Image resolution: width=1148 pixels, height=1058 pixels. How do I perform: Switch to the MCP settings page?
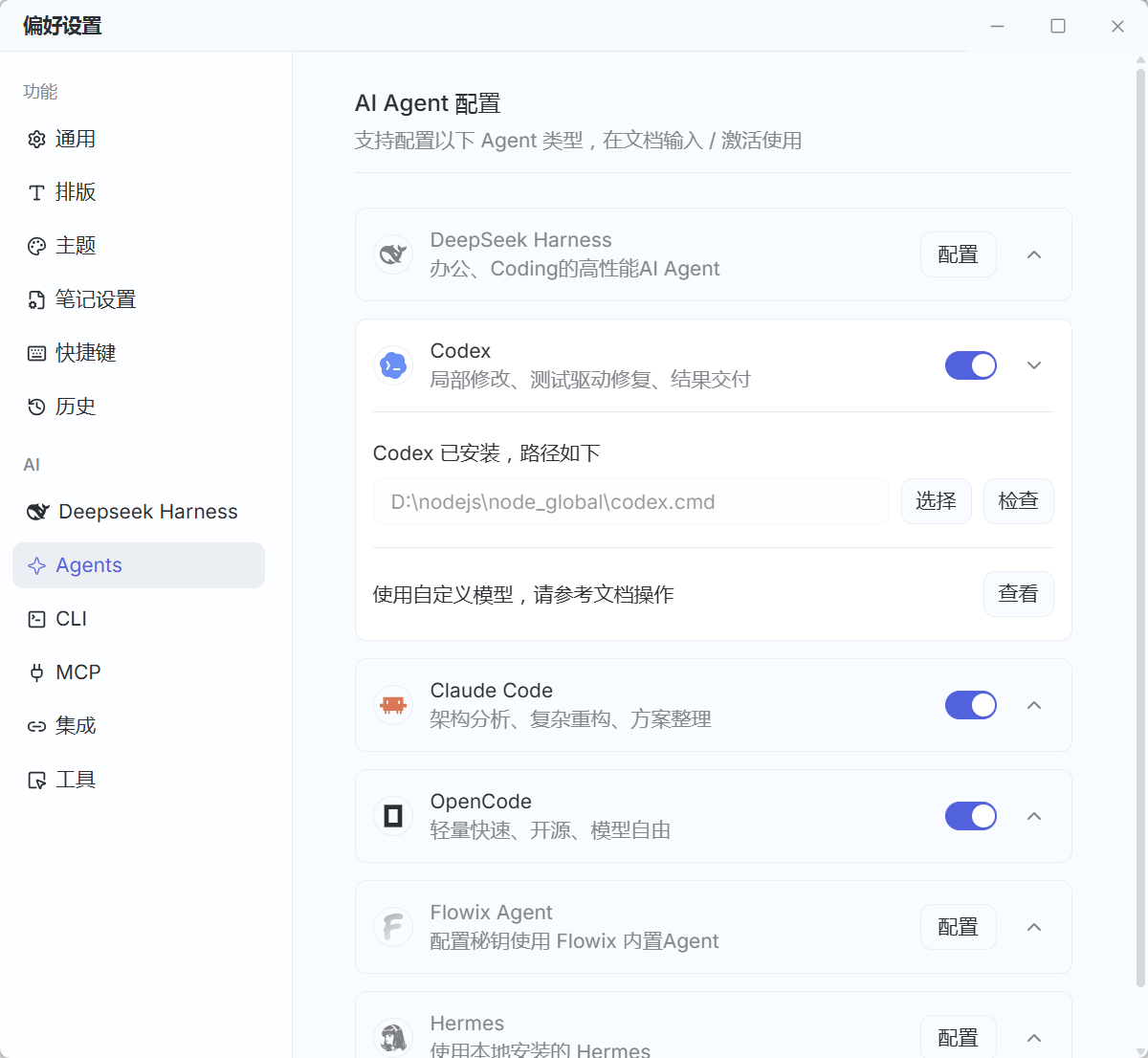(x=139, y=672)
